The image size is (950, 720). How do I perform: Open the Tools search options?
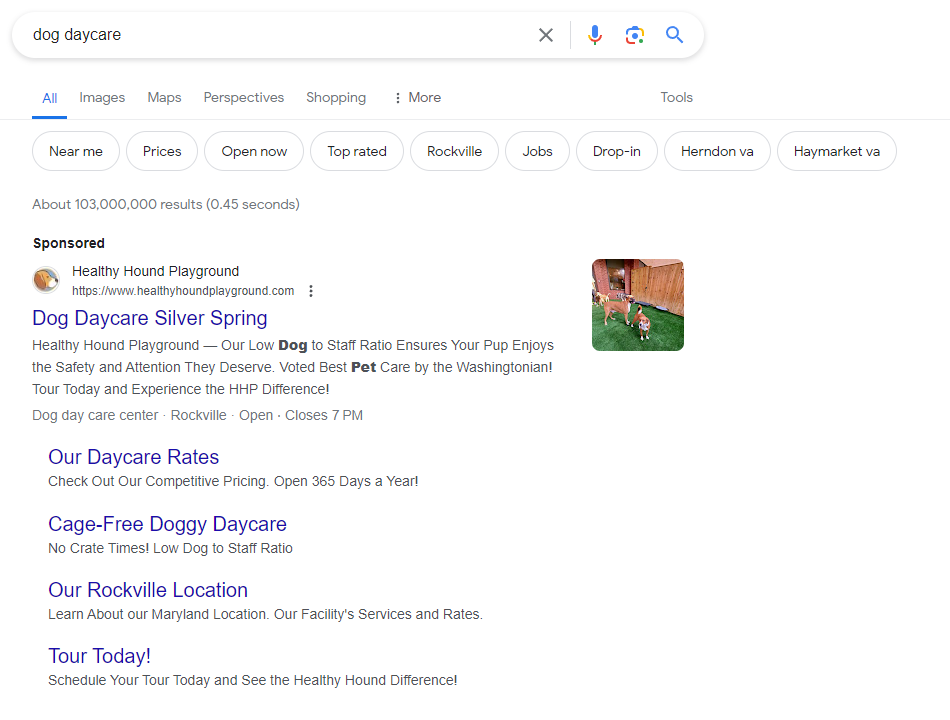point(676,98)
